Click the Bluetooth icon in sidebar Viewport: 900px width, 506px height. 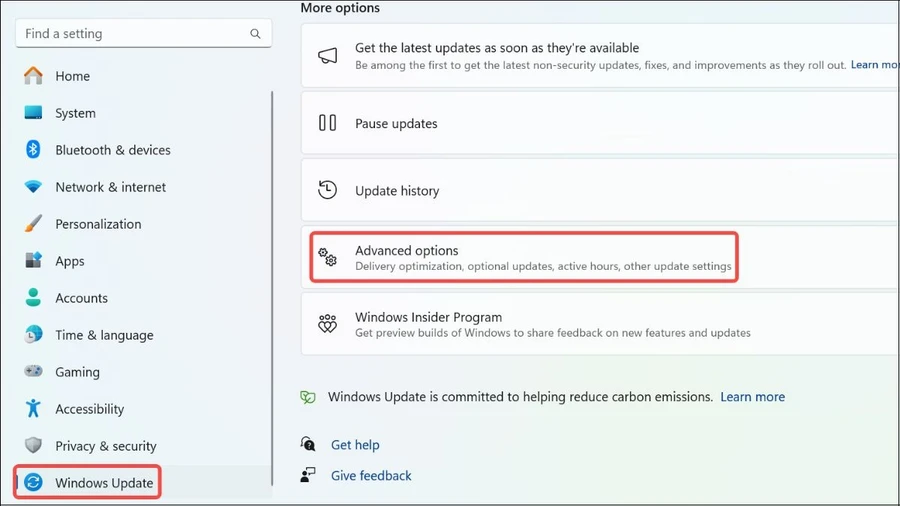pos(33,150)
